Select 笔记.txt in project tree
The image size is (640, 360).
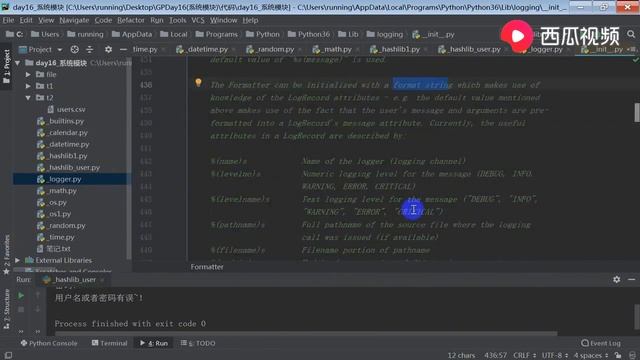(x=53, y=249)
